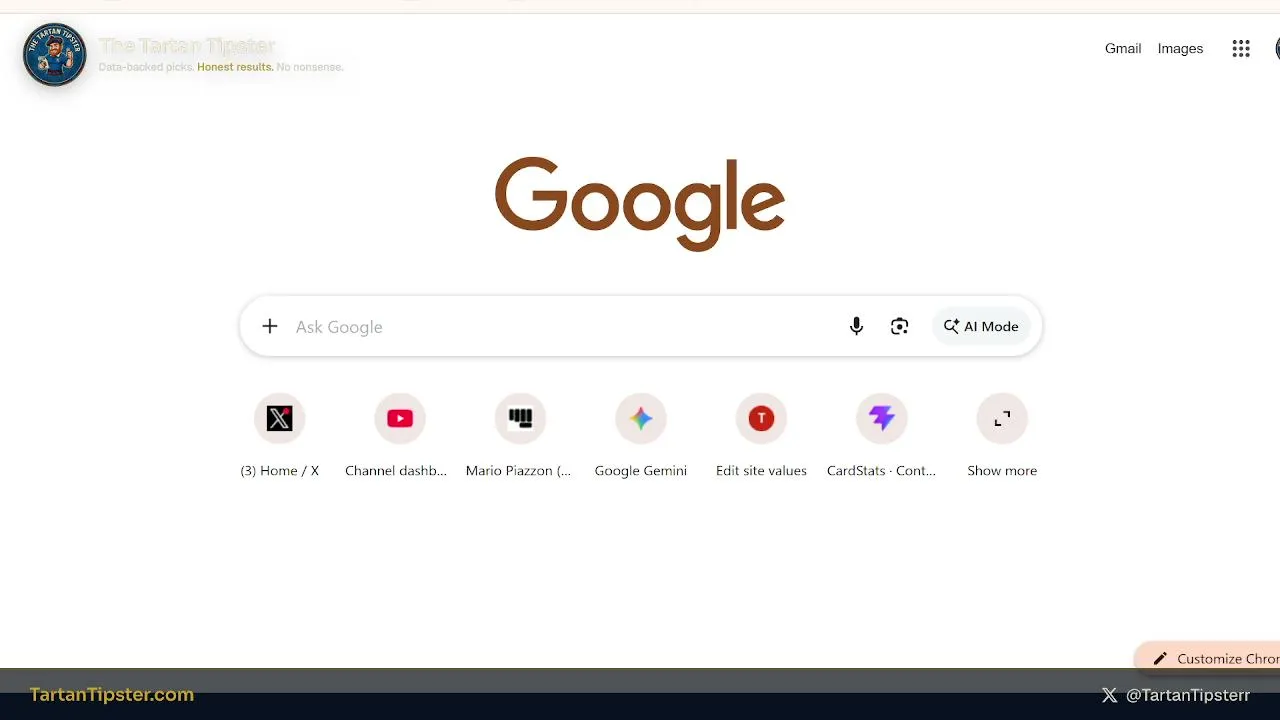1280x720 pixels.
Task: Click the Images link
Action: coord(1180,49)
